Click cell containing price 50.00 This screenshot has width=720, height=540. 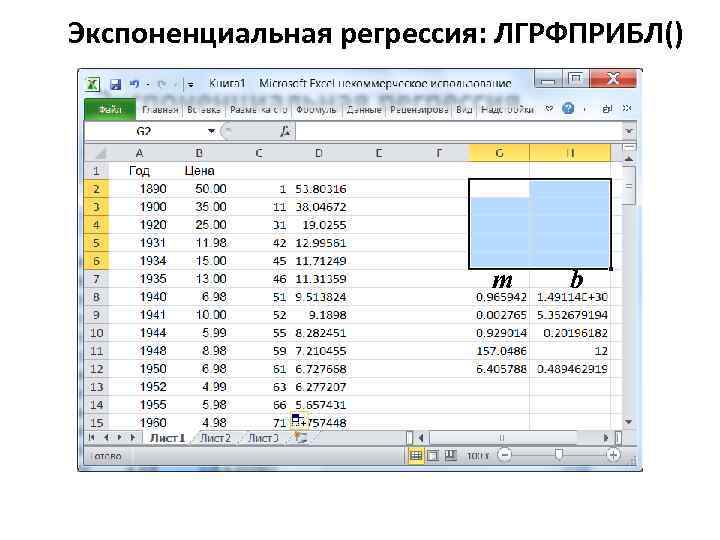point(199,189)
